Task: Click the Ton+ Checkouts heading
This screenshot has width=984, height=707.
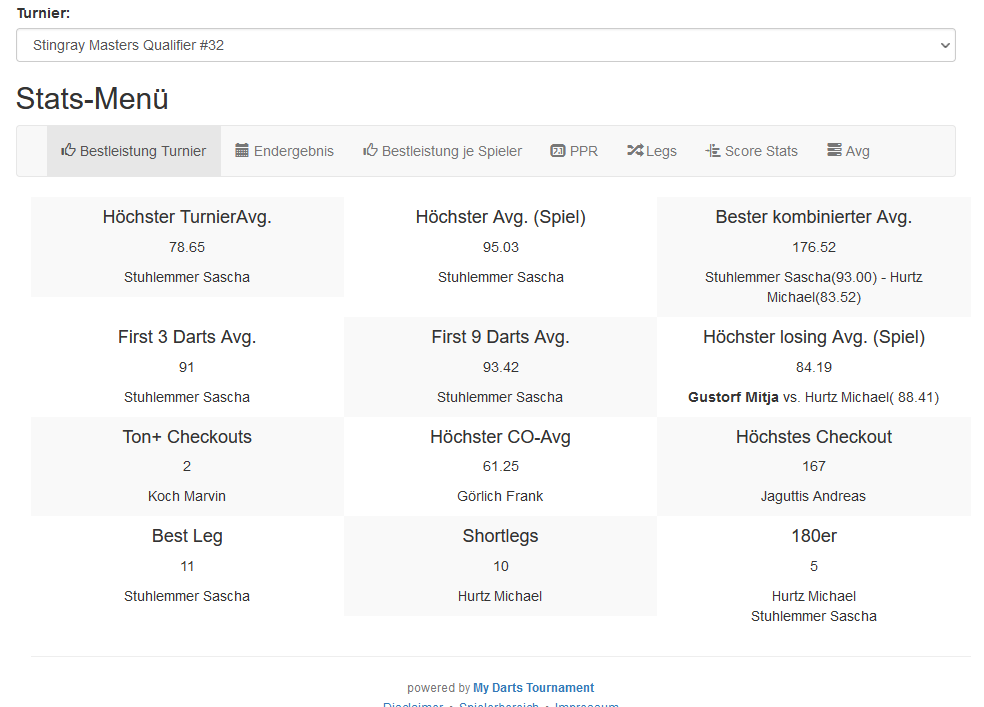Action: tap(187, 437)
